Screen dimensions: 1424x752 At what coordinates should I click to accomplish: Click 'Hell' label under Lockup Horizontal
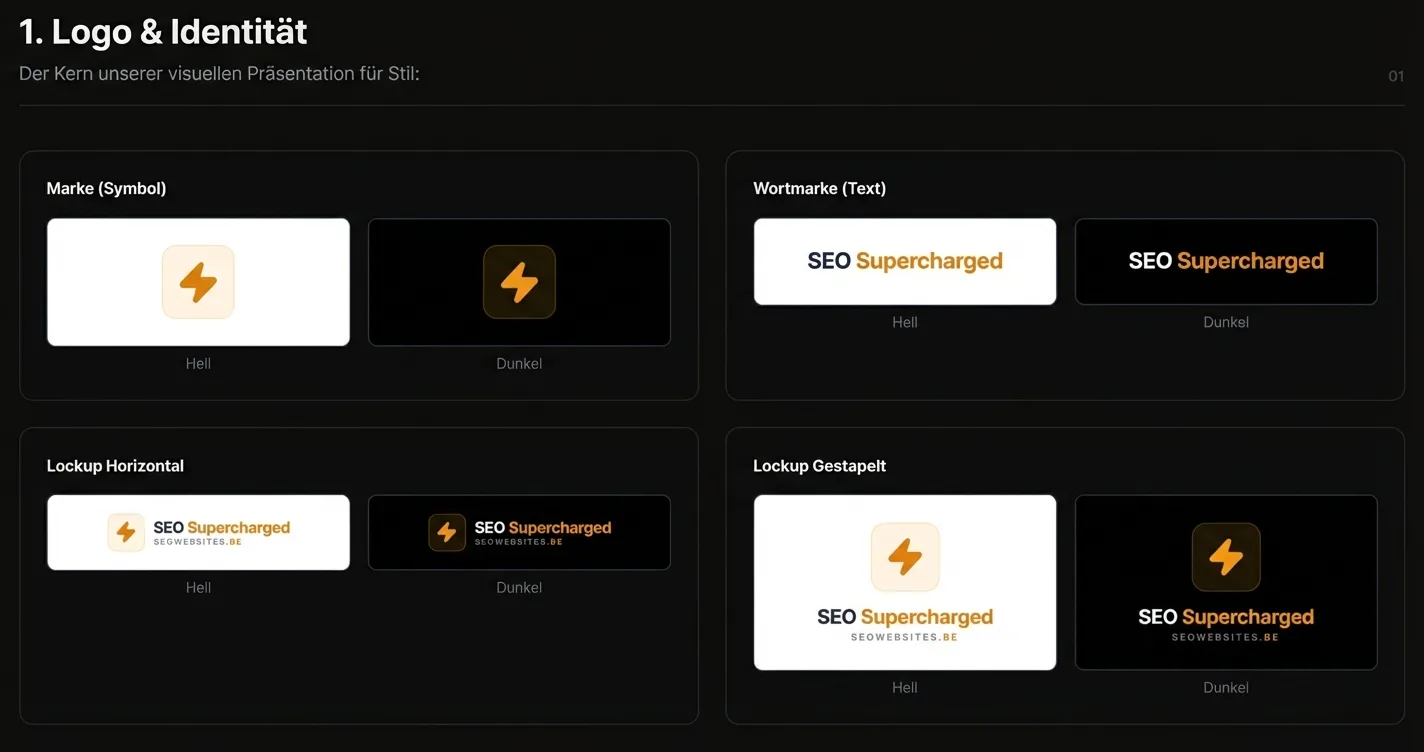click(x=198, y=587)
